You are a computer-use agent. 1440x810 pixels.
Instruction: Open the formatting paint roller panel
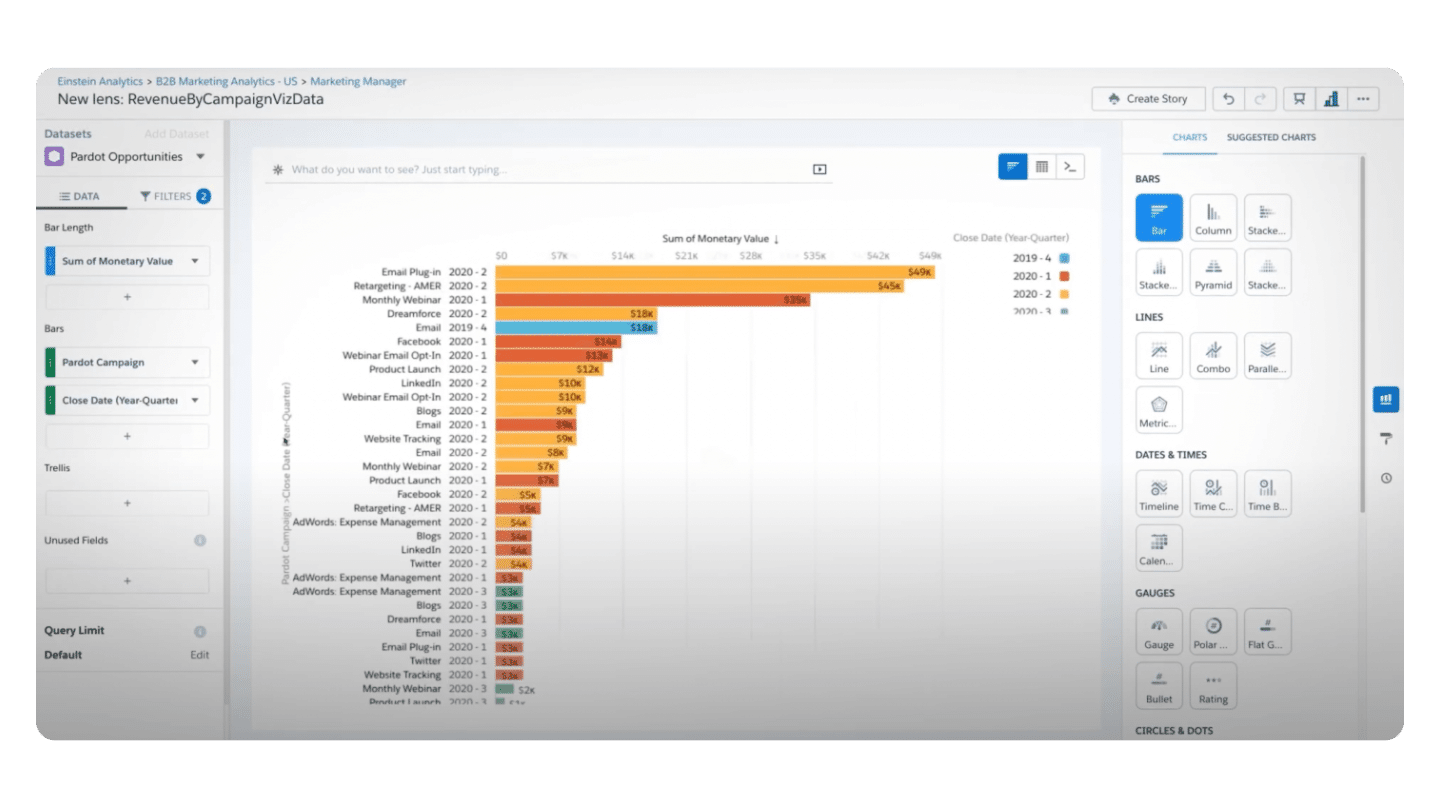coord(1386,439)
